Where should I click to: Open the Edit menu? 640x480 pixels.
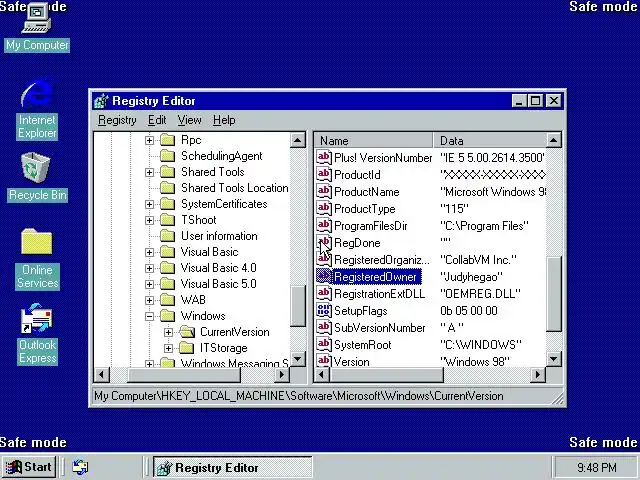157,120
